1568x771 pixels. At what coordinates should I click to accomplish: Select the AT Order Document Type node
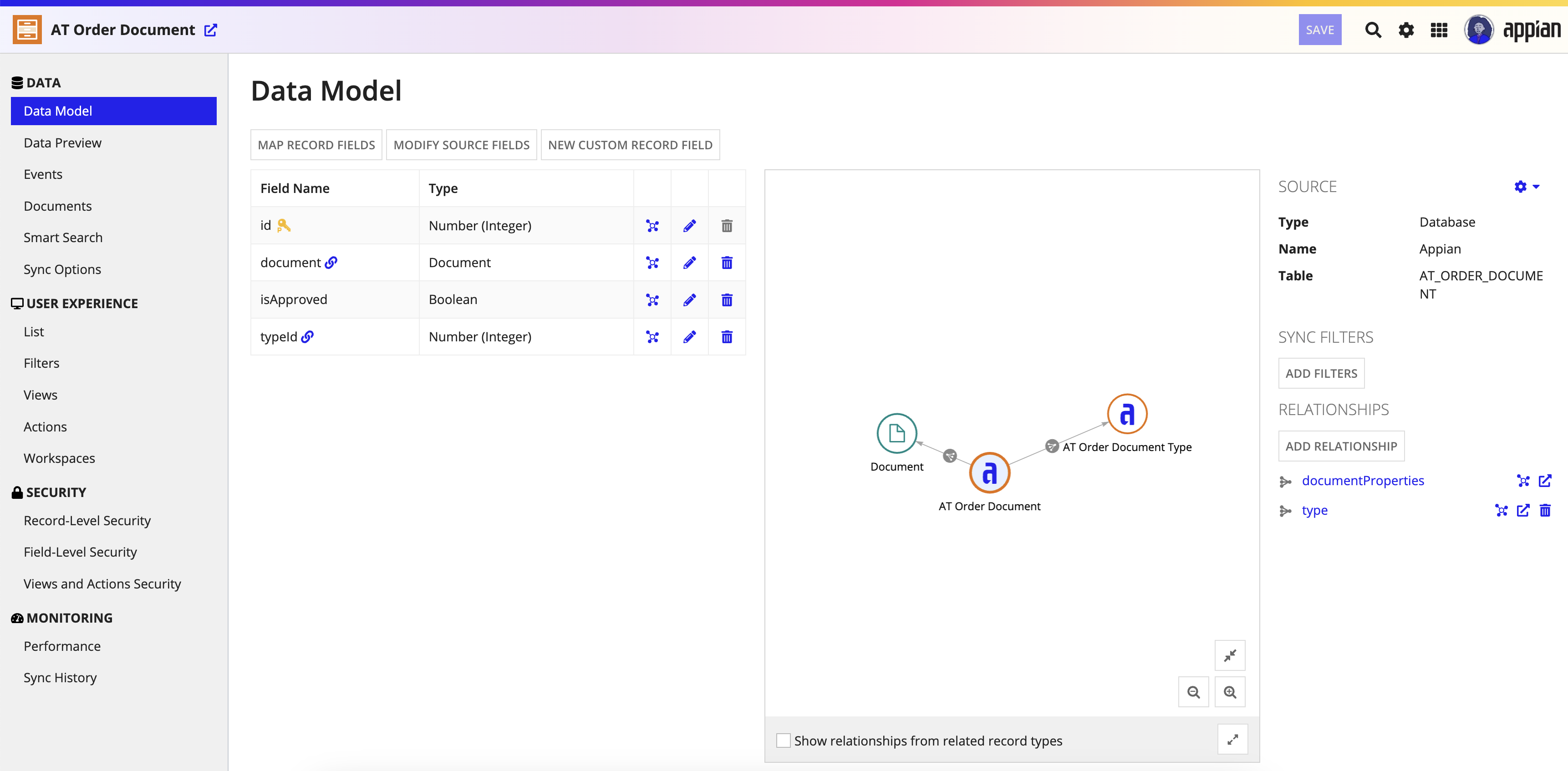pyautogui.click(x=1127, y=414)
